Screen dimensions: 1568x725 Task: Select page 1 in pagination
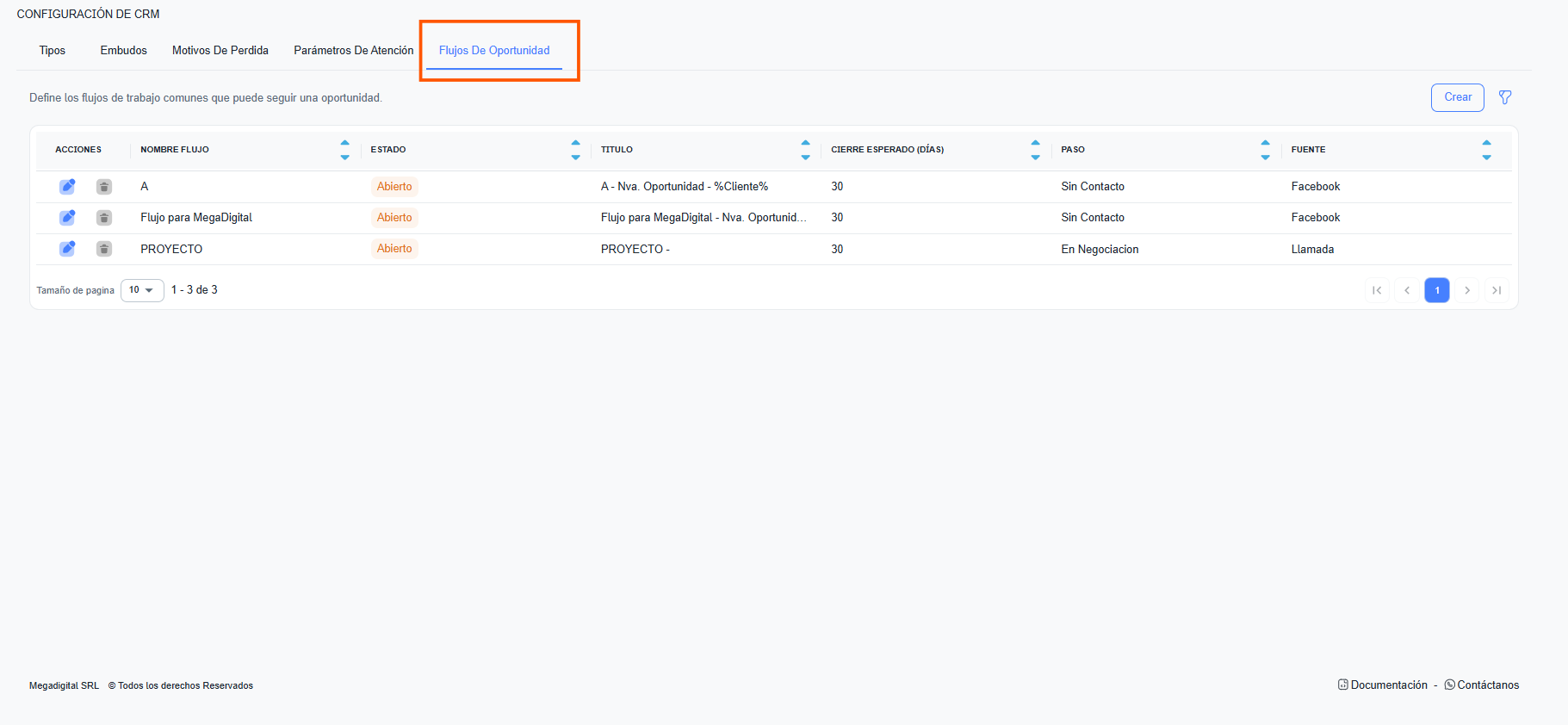coord(1436,290)
